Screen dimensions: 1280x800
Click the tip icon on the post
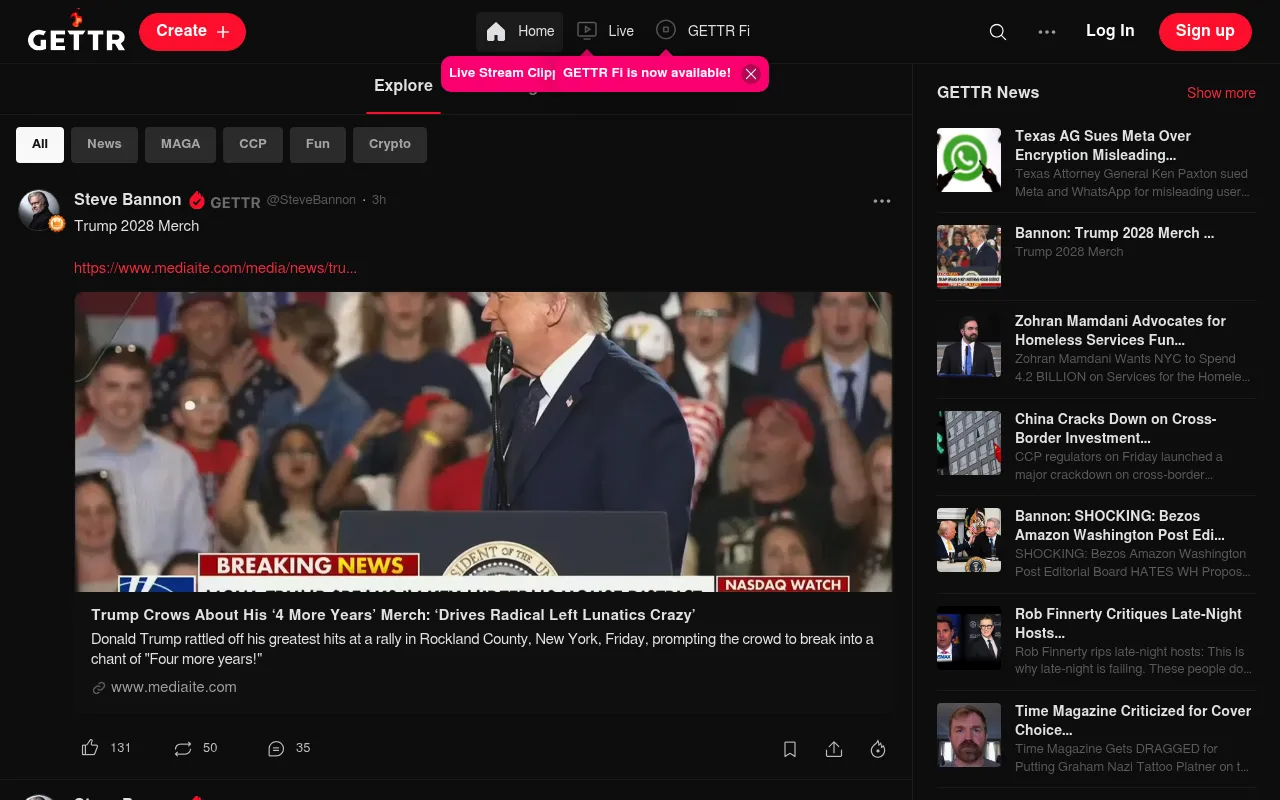click(878, 749)
